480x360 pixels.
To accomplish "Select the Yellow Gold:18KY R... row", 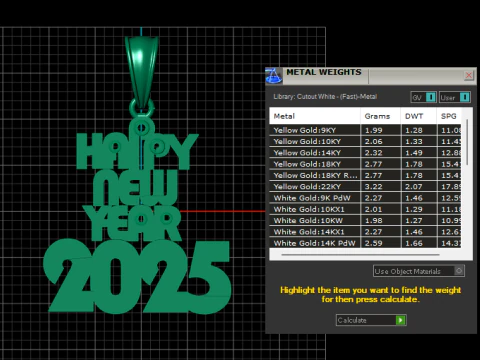I will tap(365, 175).
